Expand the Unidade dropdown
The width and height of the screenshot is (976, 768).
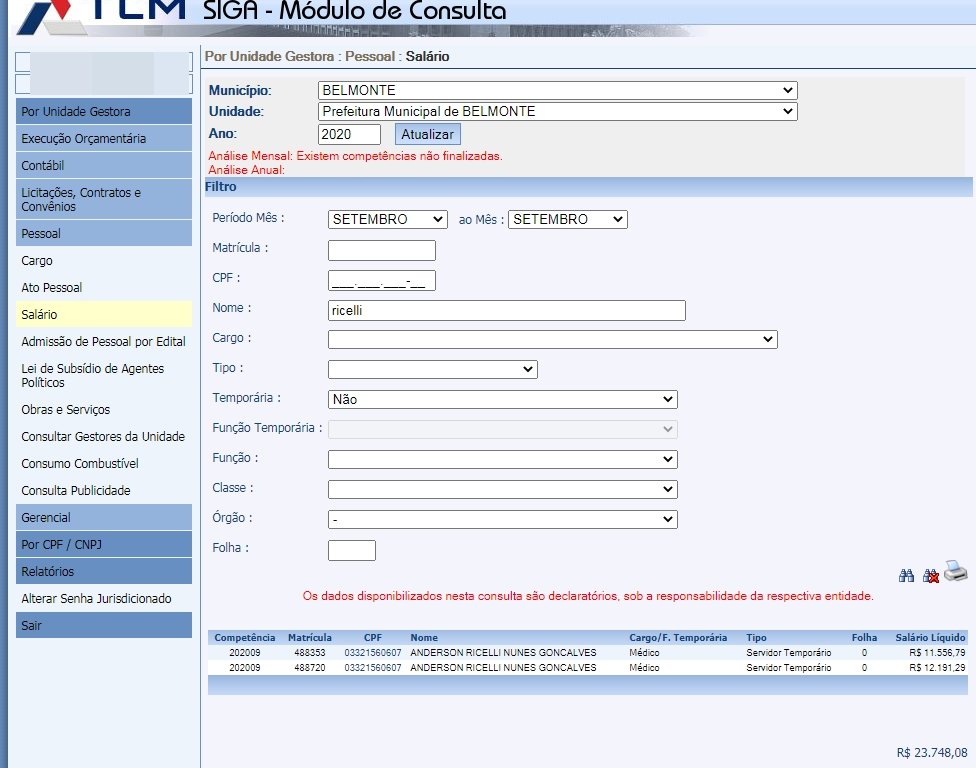pos(557,111)
